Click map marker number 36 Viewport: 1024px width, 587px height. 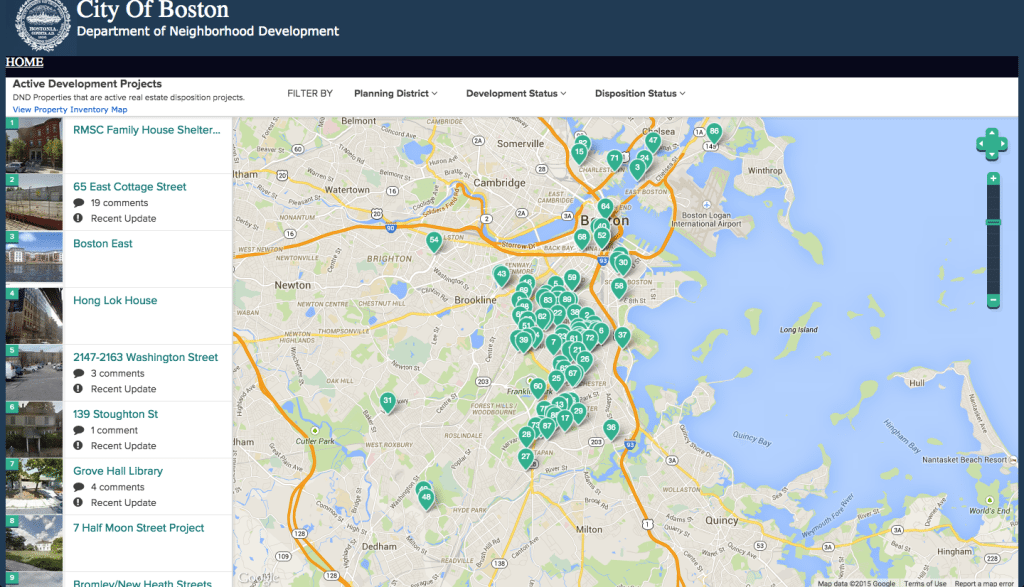pyautogui.click(x=611, y=428)
